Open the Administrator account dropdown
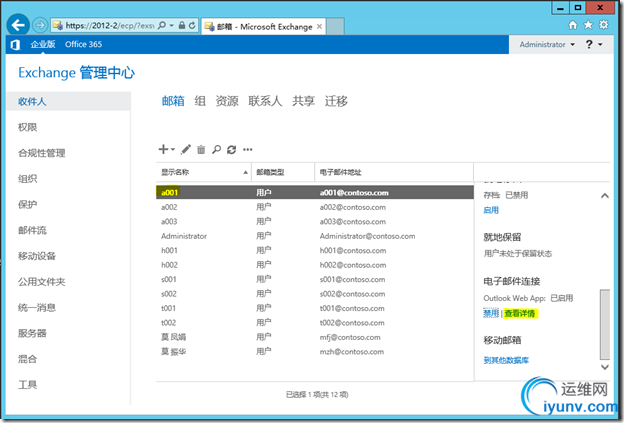Image resolution: width=624 pixels, height=423 pixels. tap(547, 45)
